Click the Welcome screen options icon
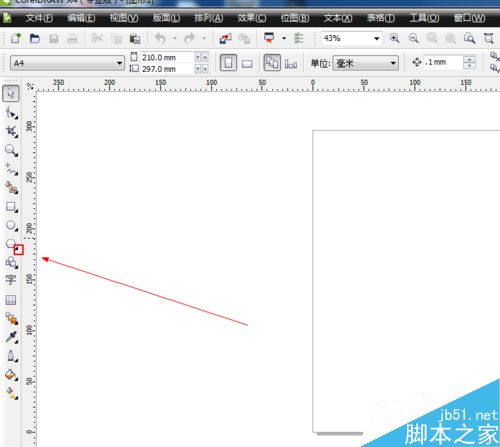500x447 pixels. click(x=298, y=38)
